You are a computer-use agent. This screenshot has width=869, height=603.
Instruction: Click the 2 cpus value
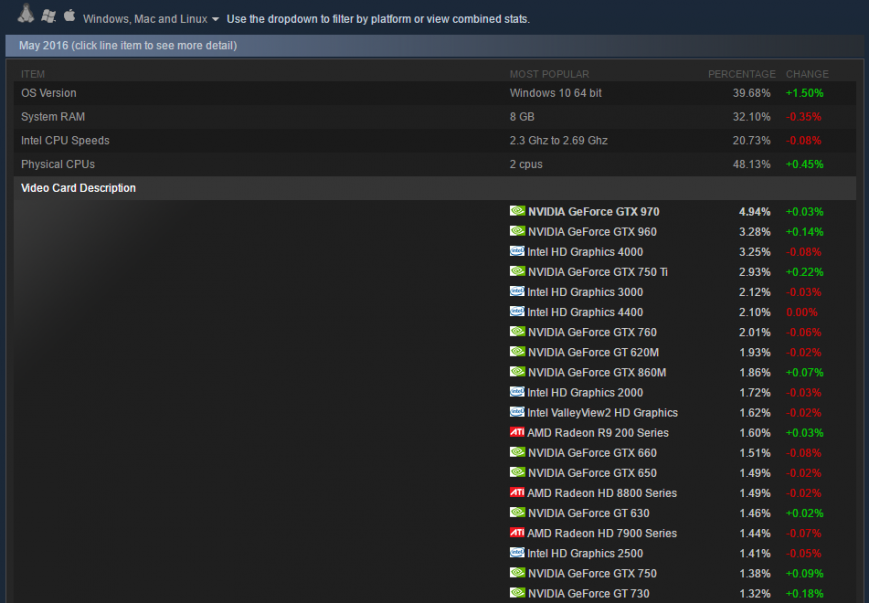(526, 165)
